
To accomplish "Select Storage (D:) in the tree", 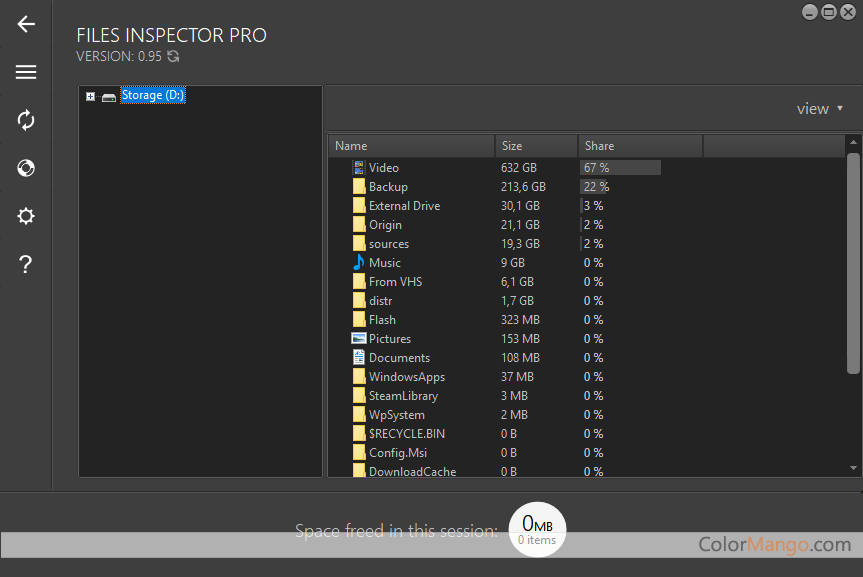I will tap(152, 96).
